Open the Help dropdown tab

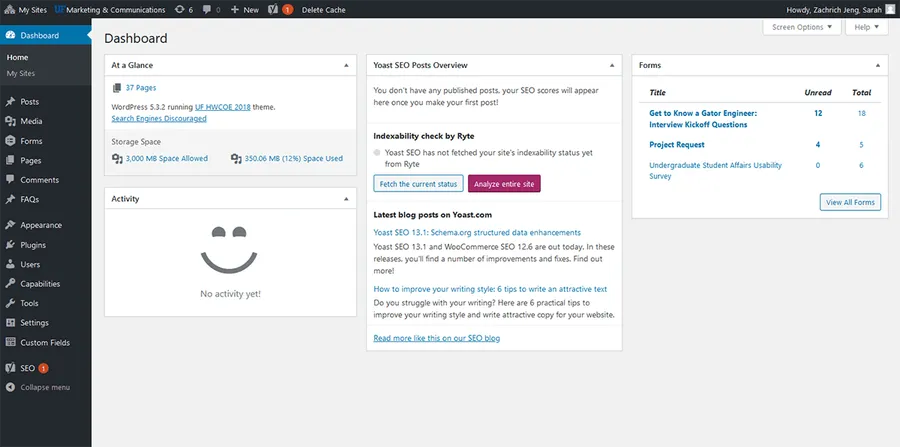coord(867,27)
